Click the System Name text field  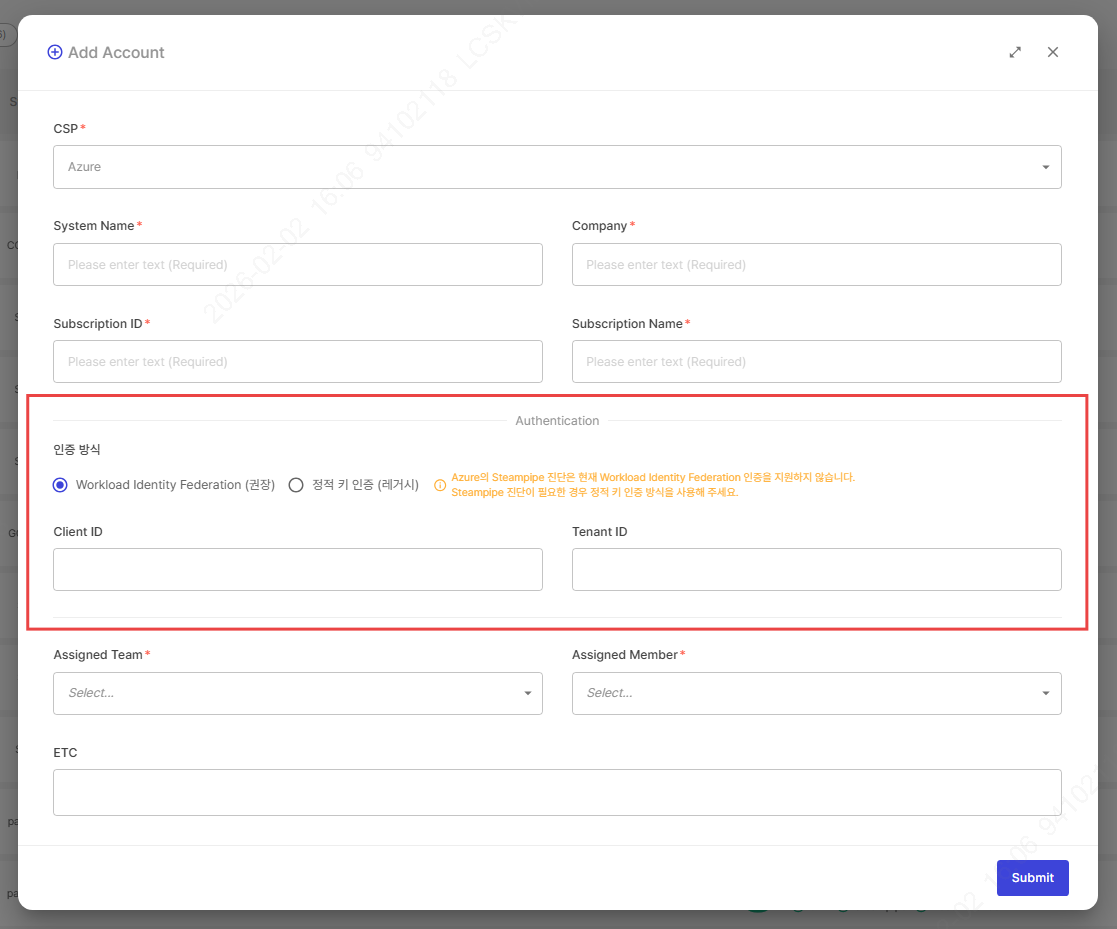(297, 265)
